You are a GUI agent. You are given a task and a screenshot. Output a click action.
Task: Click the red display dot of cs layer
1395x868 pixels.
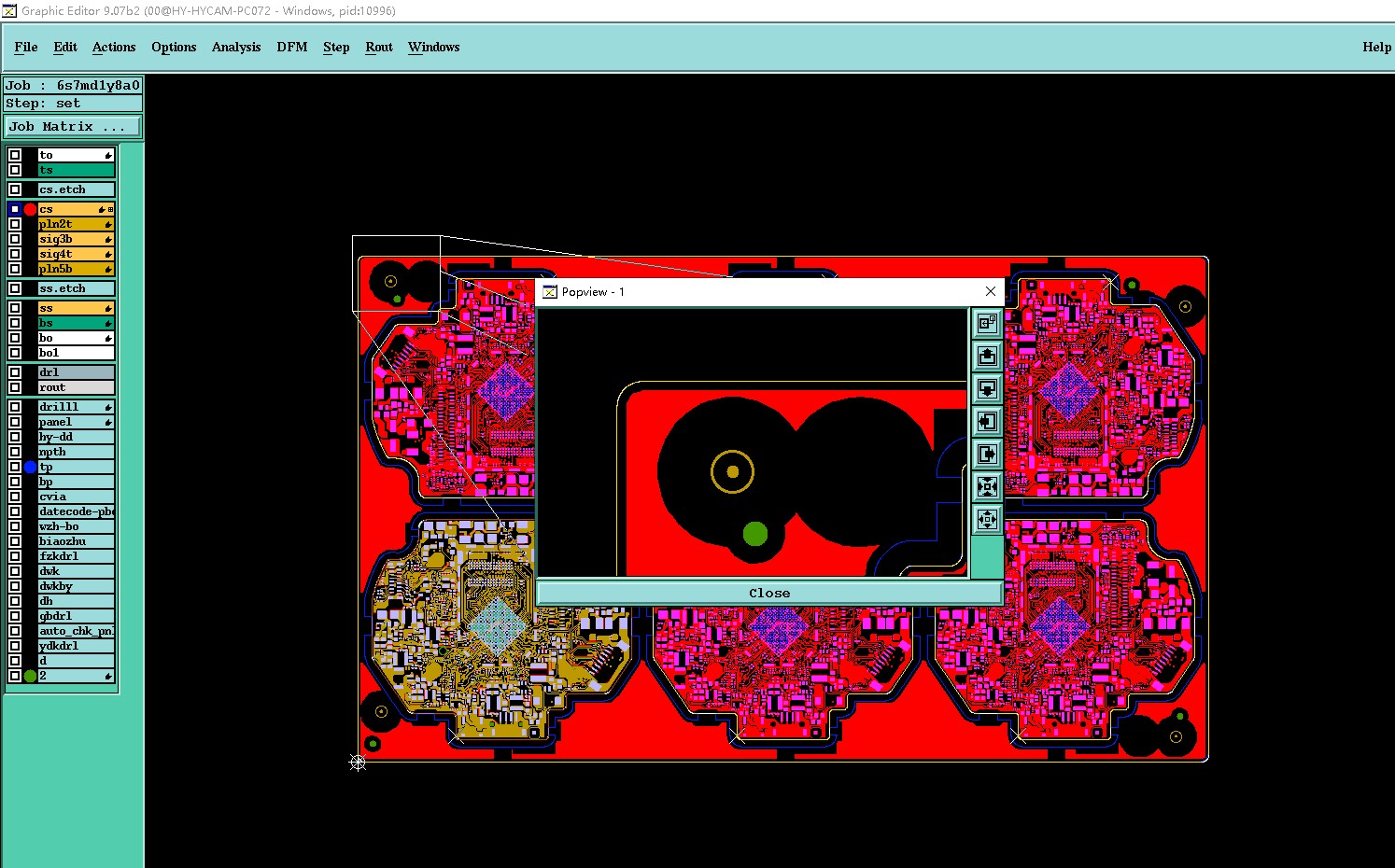[x=30, y=209]
